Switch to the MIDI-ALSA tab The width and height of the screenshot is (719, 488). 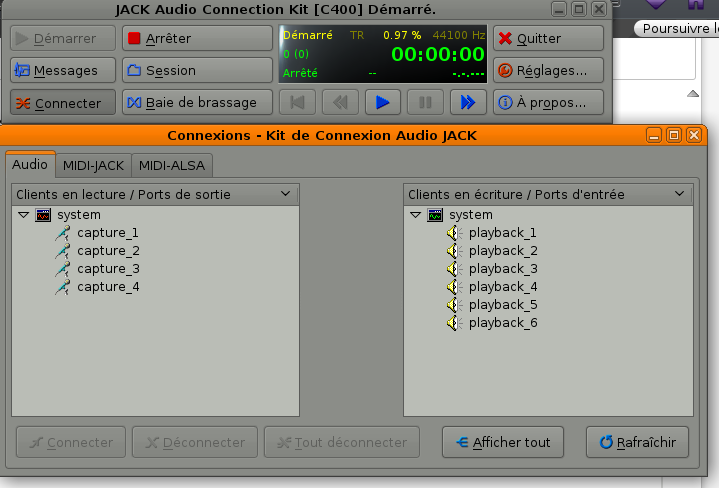click(171, 165)
